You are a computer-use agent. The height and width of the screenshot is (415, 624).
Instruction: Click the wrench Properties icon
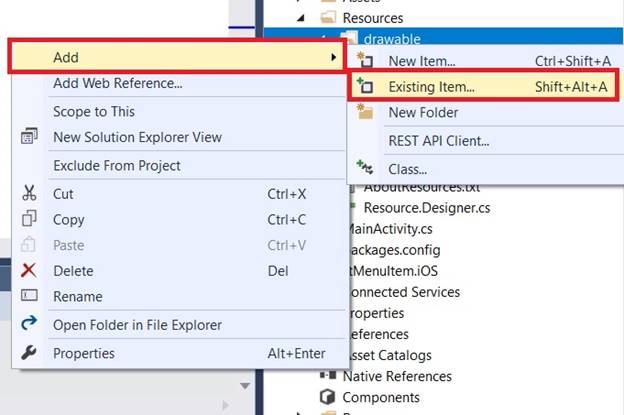coord(29,352)
